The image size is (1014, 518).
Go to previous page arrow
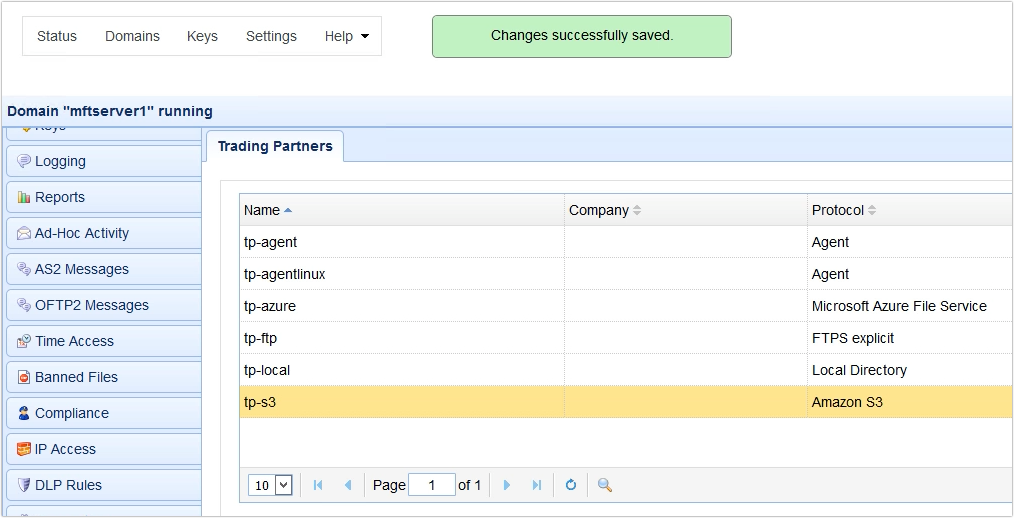[x=347, y=485]
